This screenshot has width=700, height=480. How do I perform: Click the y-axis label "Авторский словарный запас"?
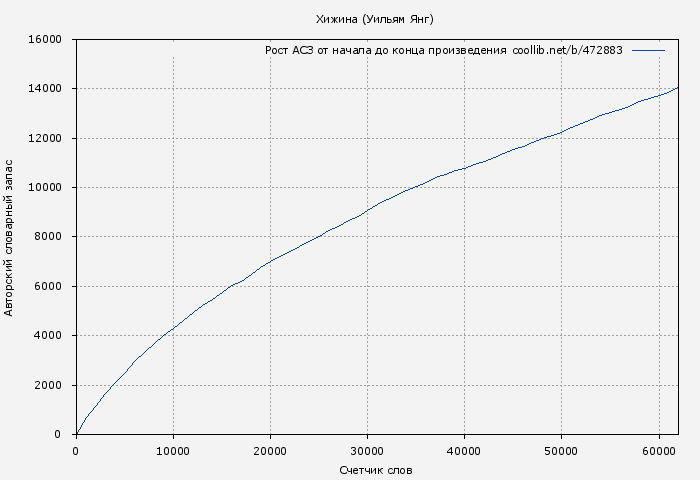[10, 237]
